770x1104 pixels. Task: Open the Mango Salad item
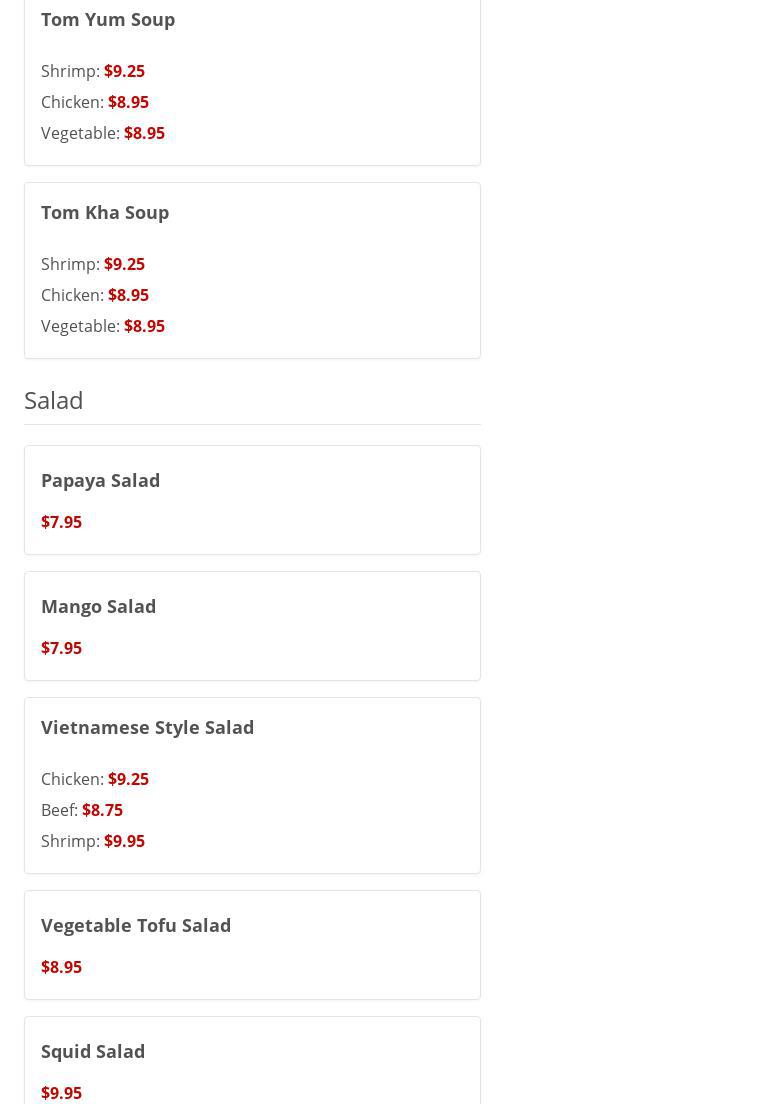tap(98, 606)
